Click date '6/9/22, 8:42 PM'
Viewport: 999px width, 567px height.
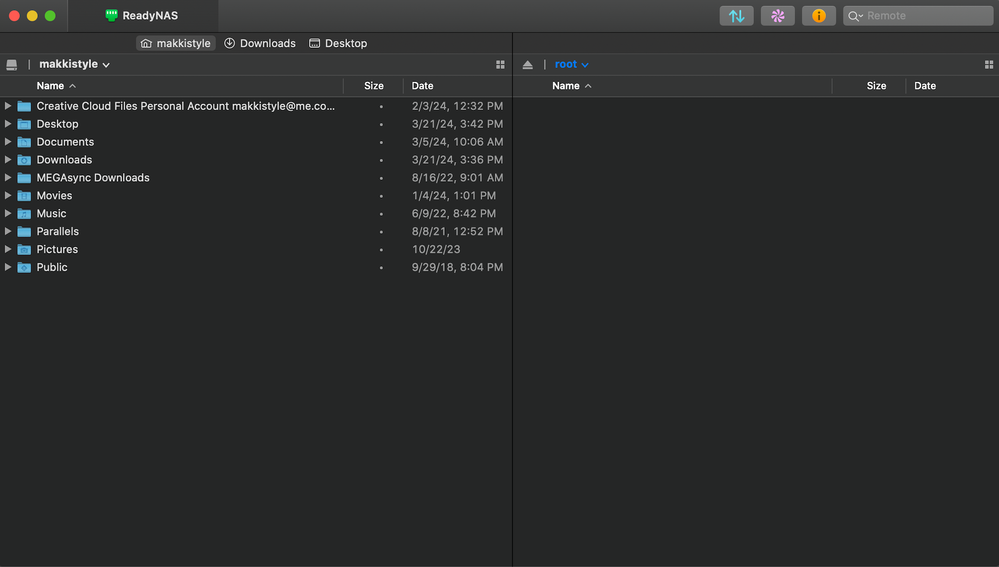454,213
